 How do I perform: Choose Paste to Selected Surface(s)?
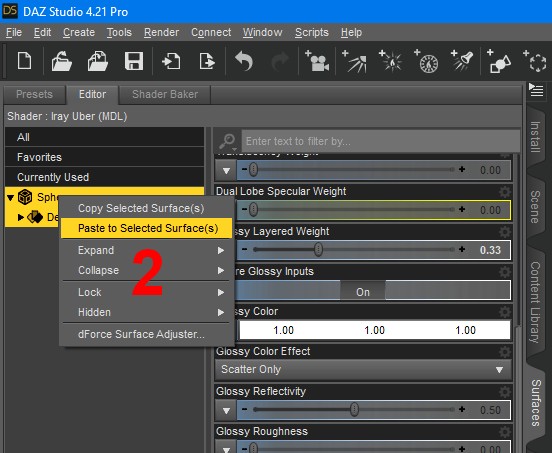click(146, 228)
